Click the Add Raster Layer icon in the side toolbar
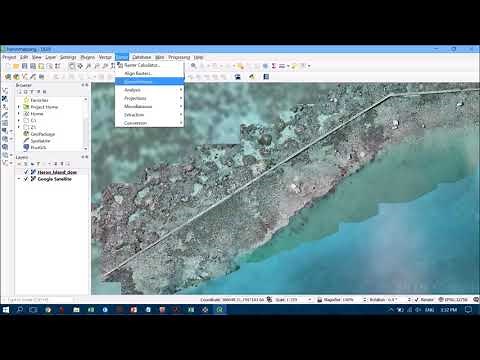Image resolution: width=480 pixels, height=360 pixels. pyautogui.click(x=5, y=99)
